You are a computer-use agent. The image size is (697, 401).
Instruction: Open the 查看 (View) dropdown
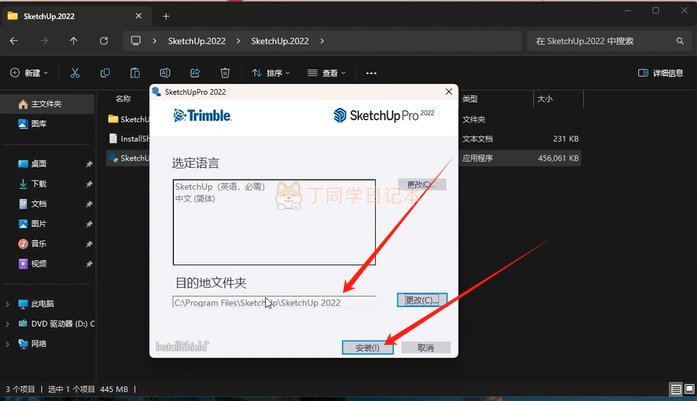326,73
